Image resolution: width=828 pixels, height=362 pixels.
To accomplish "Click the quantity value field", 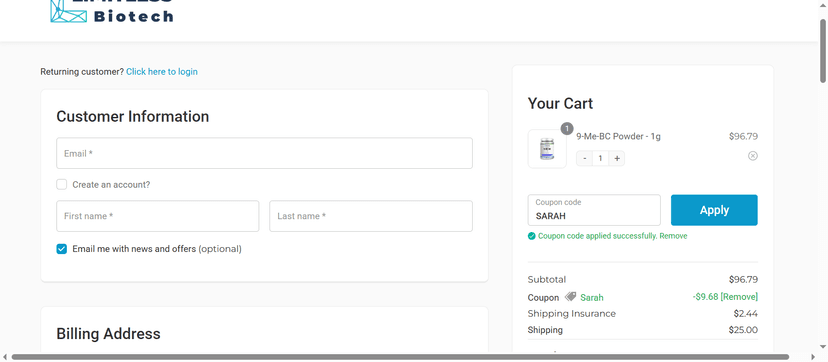I will click(x=600, y=158).
